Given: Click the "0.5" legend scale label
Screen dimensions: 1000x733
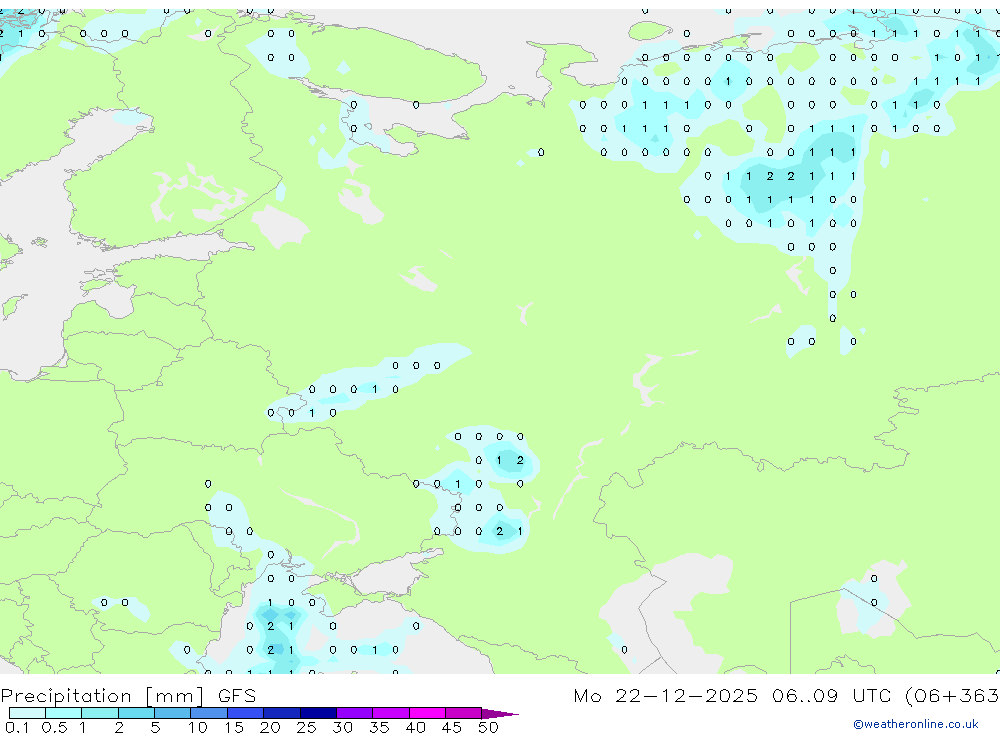Looking at the screenshot, I should coord(54,727).
